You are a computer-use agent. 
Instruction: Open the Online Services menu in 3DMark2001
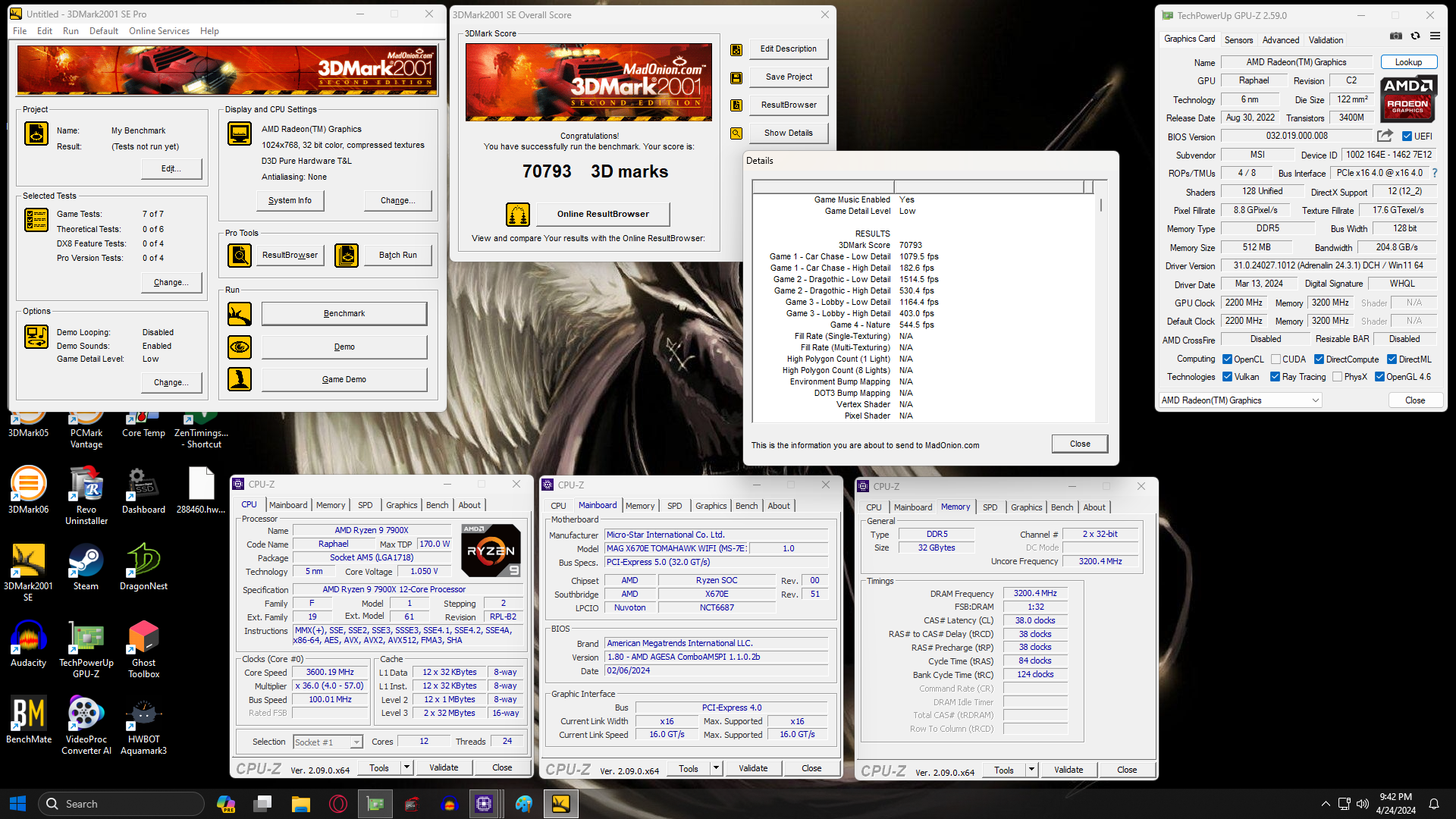coord(159,31)
